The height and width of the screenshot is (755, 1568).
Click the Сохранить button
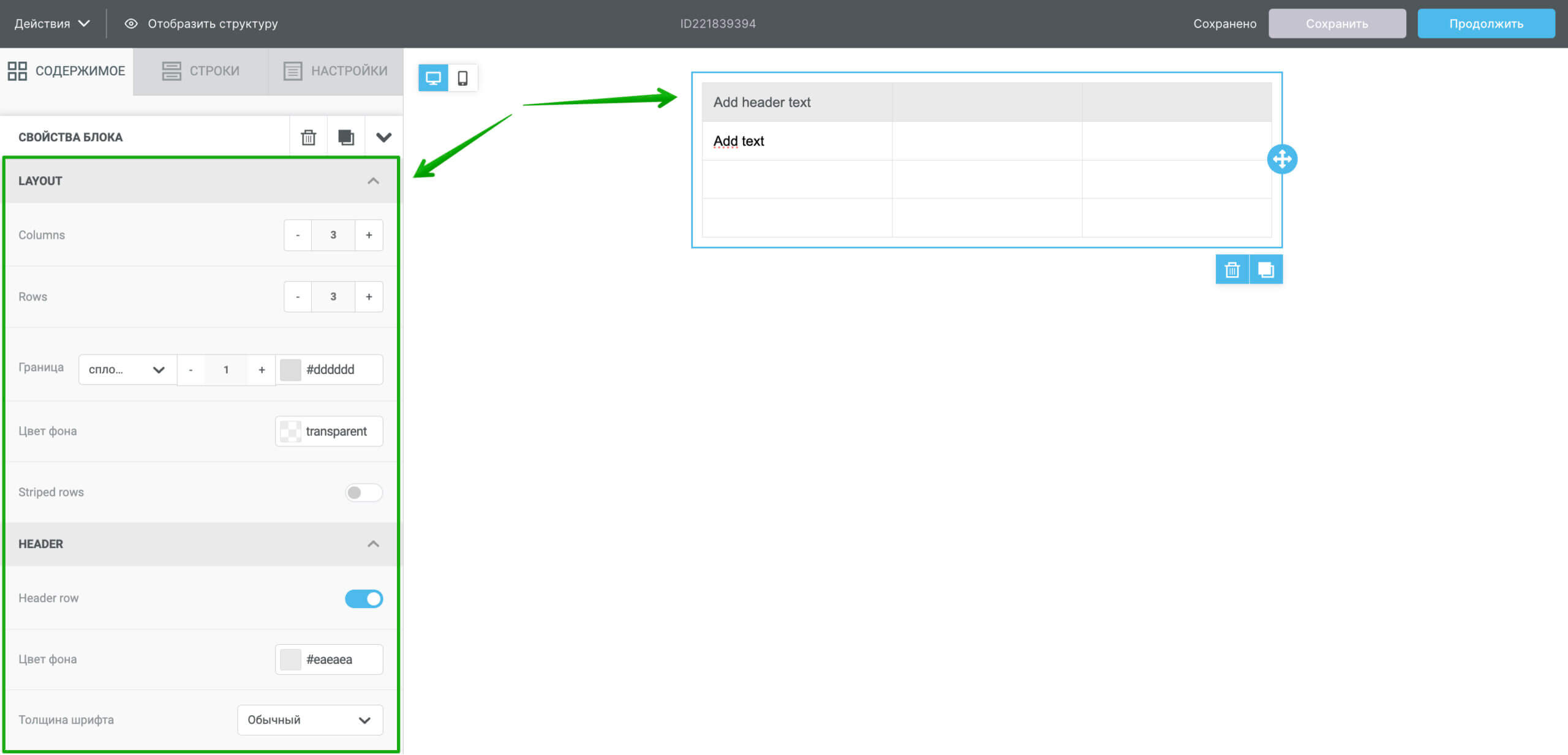(x=1337, y=23)
